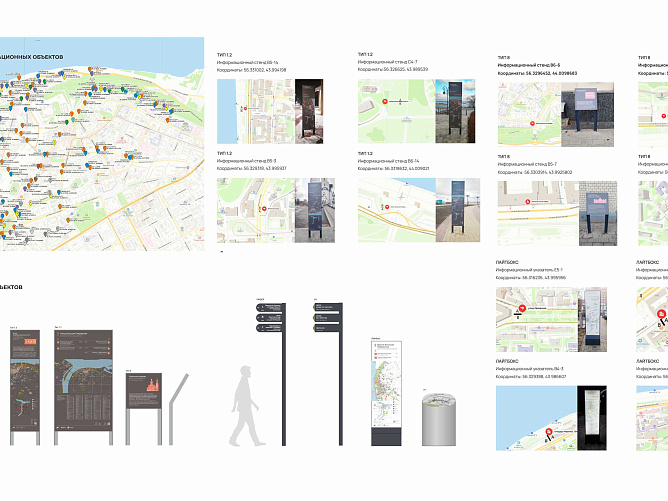Click the red pin on the С4-7 stand map
668x501 pixels.
point(387,102)
